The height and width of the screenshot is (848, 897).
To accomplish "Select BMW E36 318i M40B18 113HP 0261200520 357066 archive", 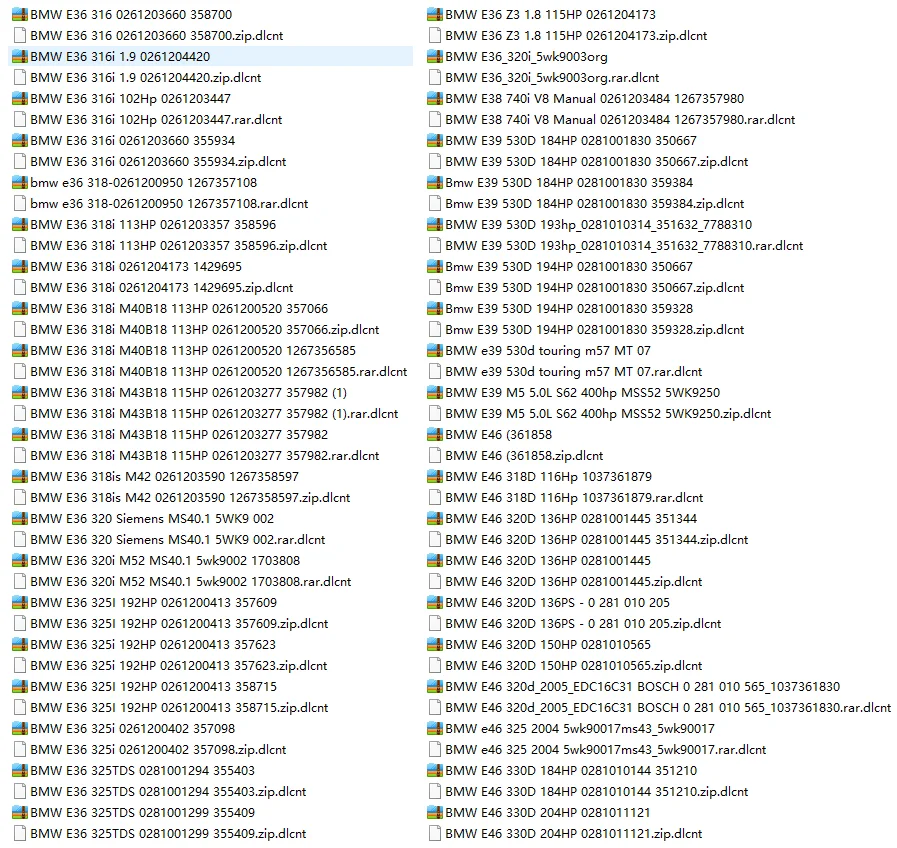I will (170, 308).
